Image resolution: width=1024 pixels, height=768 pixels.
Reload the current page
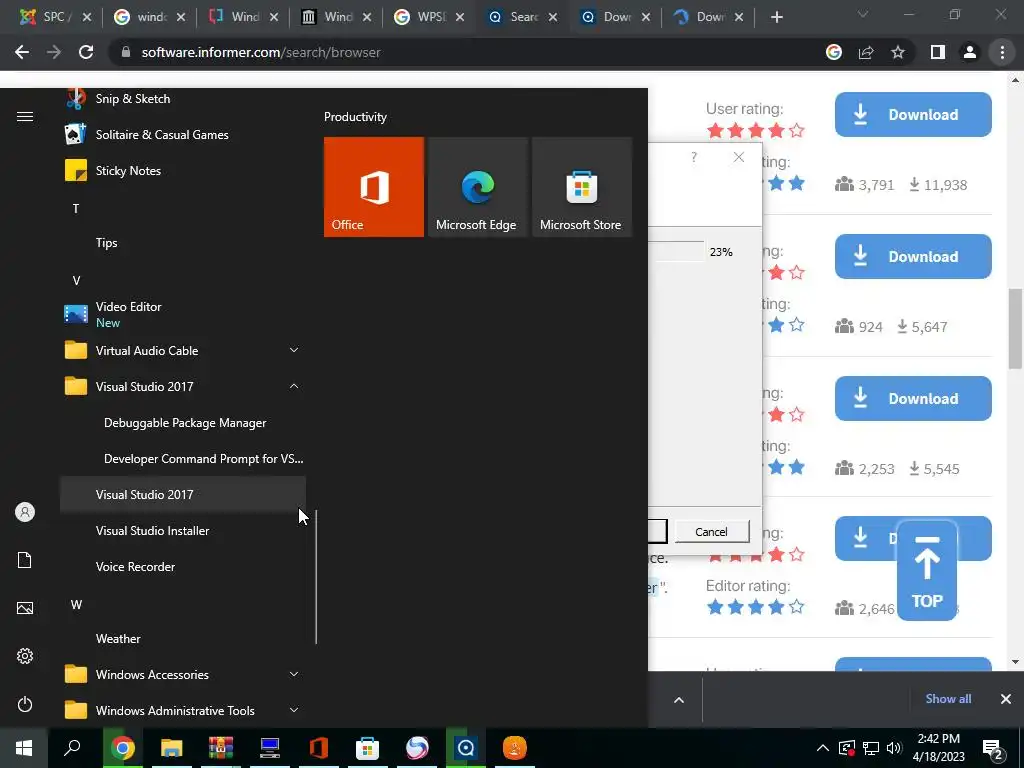coord(86,52)
